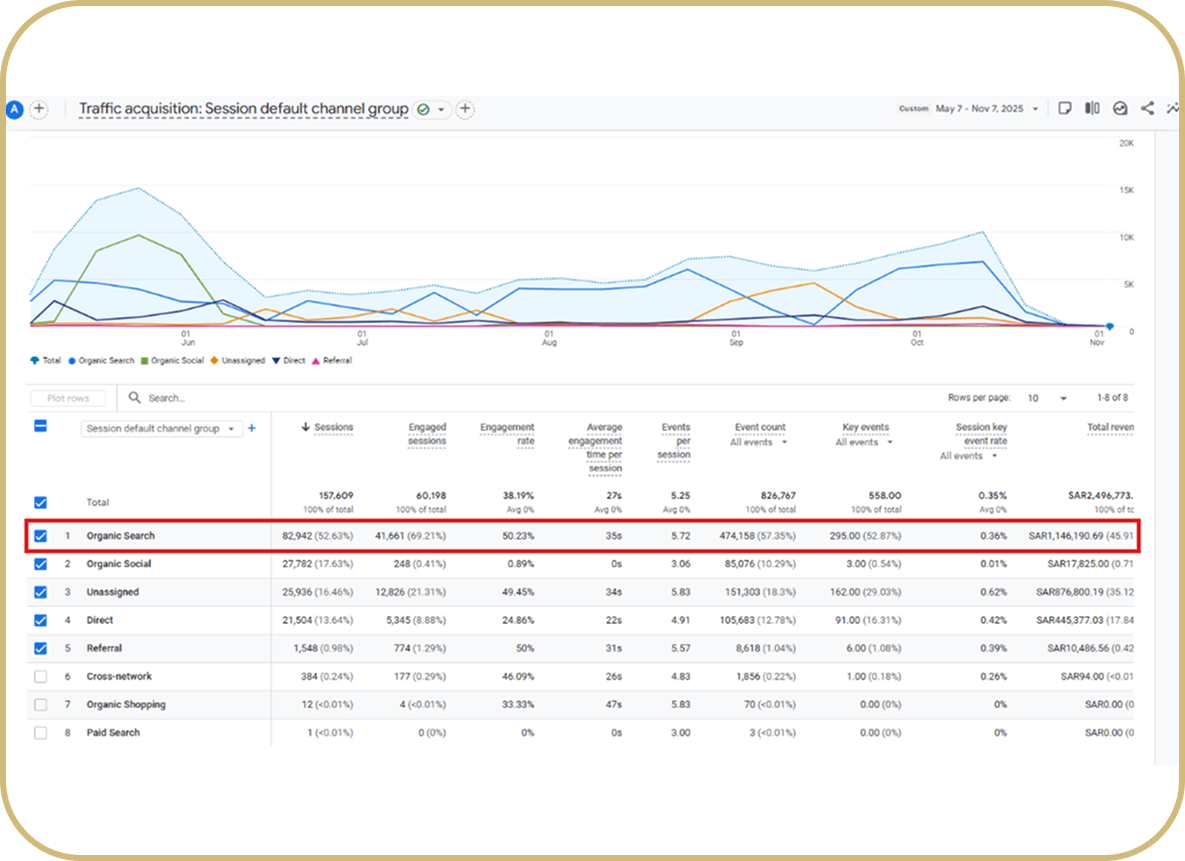
Task: Uncheck the Total row checkbox
Action: pyautogui.click(x=41, y=503)
